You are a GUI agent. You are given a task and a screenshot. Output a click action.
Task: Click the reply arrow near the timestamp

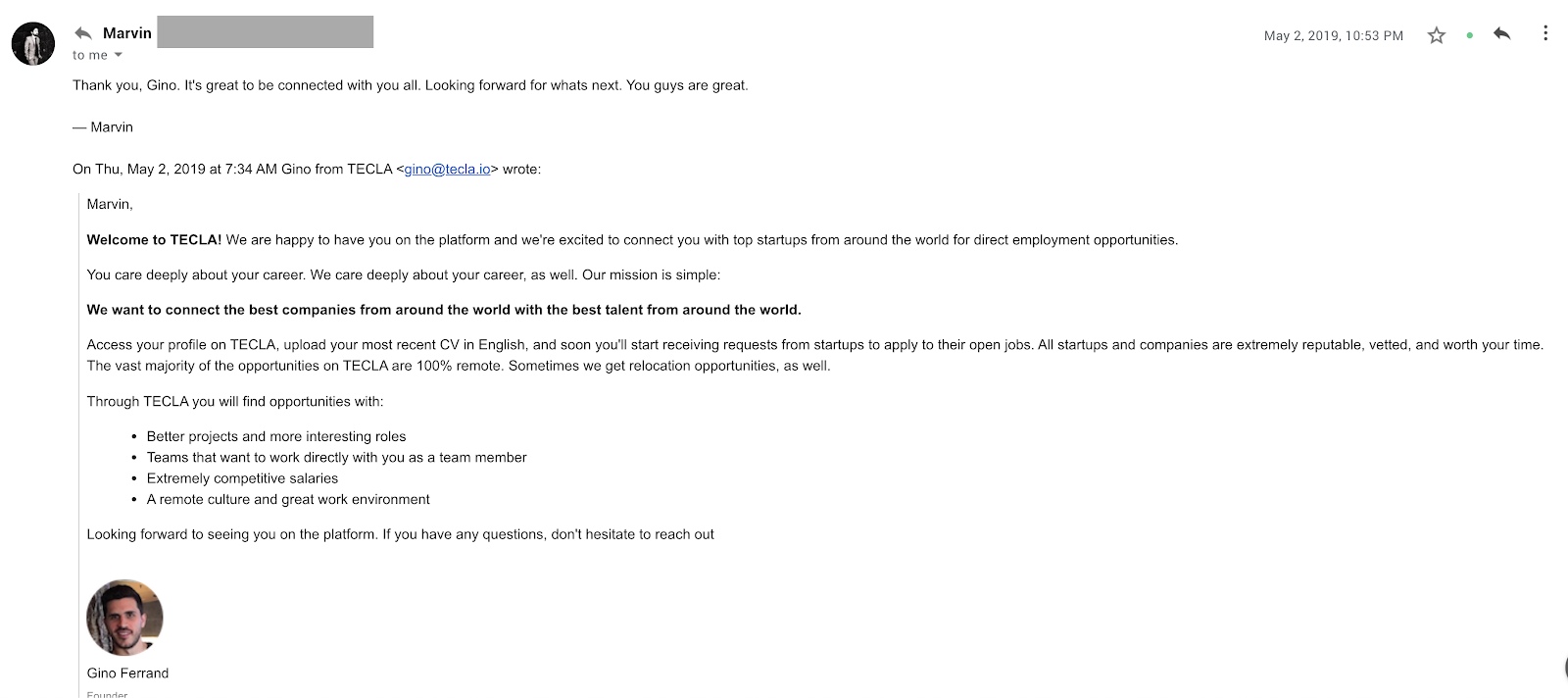pyautogui.click(x=1501, y=34)
